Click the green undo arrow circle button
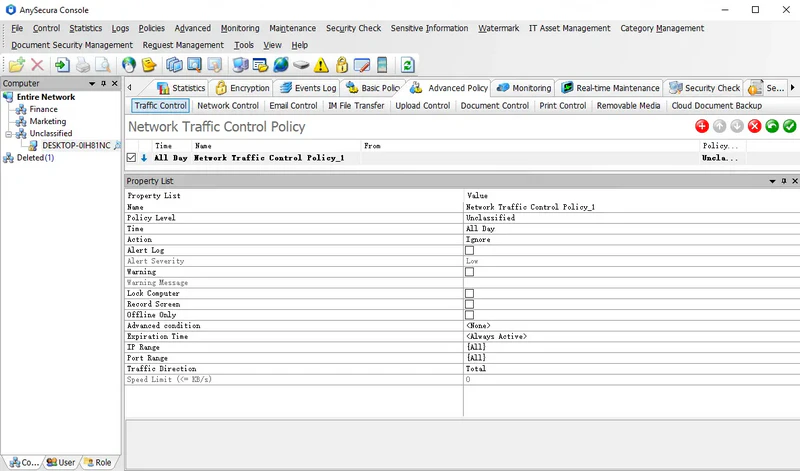This screenshot has height=471, width=800. 772,126
